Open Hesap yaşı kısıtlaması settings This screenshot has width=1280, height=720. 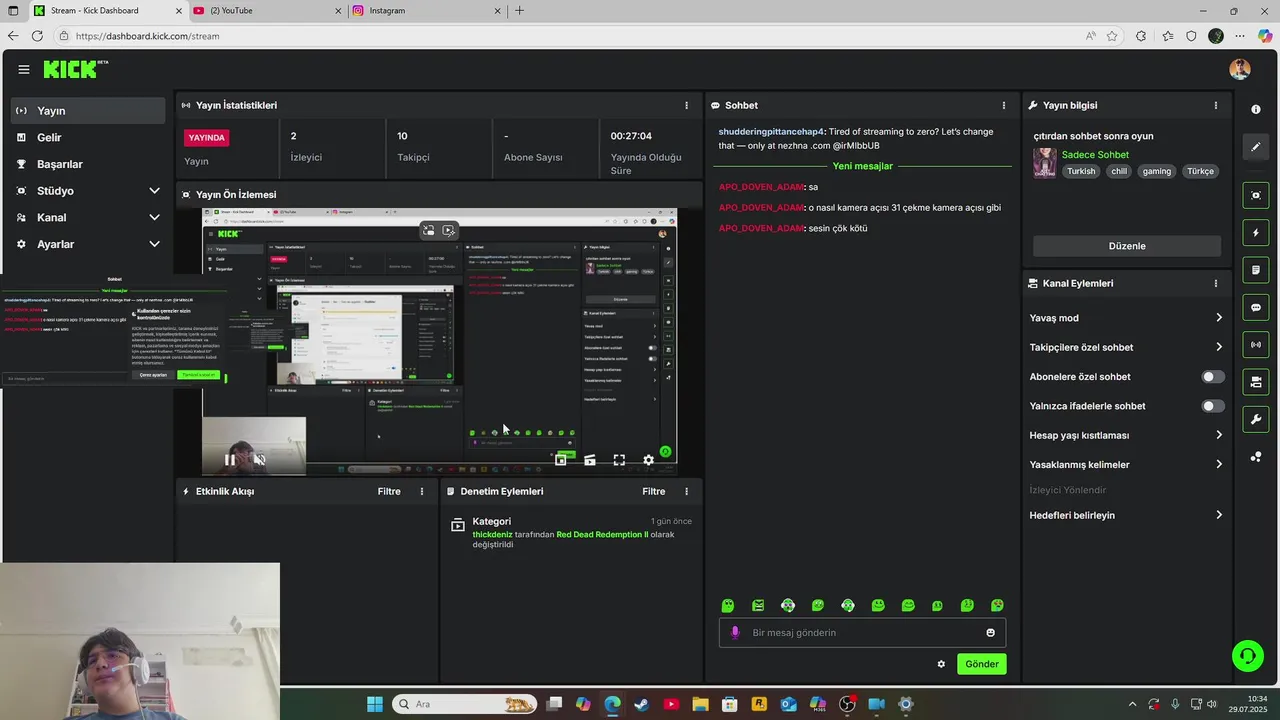(x=1126, y=435)
